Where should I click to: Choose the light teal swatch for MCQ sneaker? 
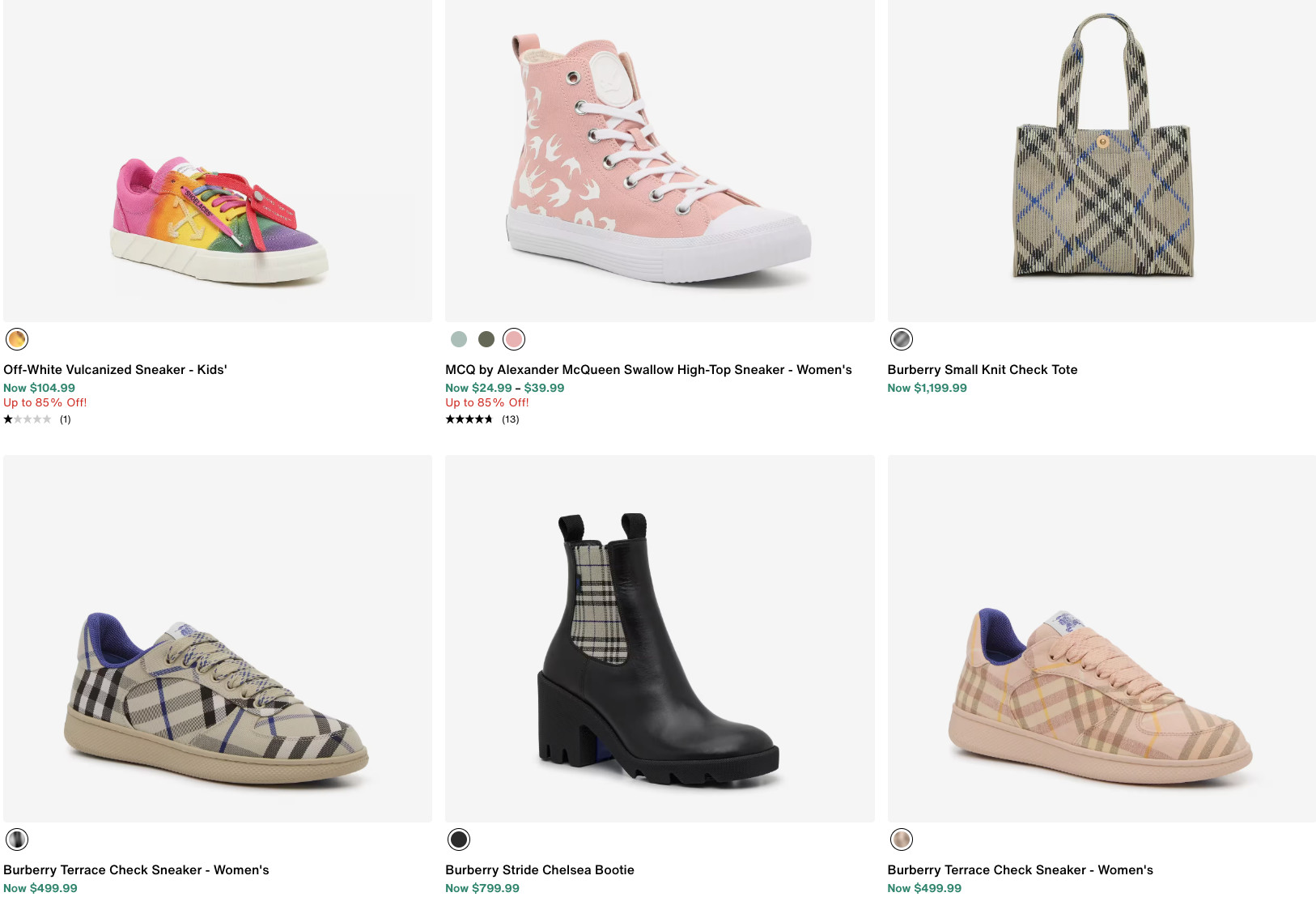(459, 339)
